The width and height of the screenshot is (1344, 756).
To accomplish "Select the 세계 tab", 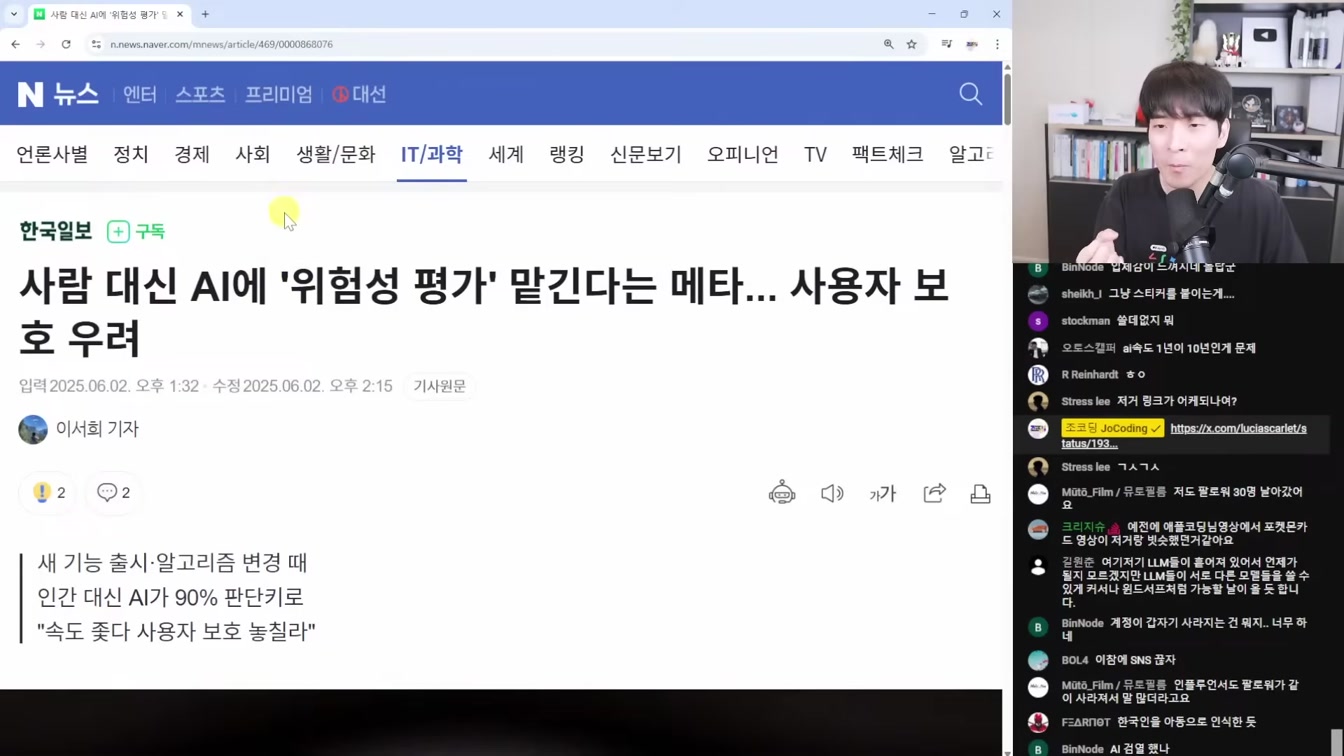I will tap(506, 154).
